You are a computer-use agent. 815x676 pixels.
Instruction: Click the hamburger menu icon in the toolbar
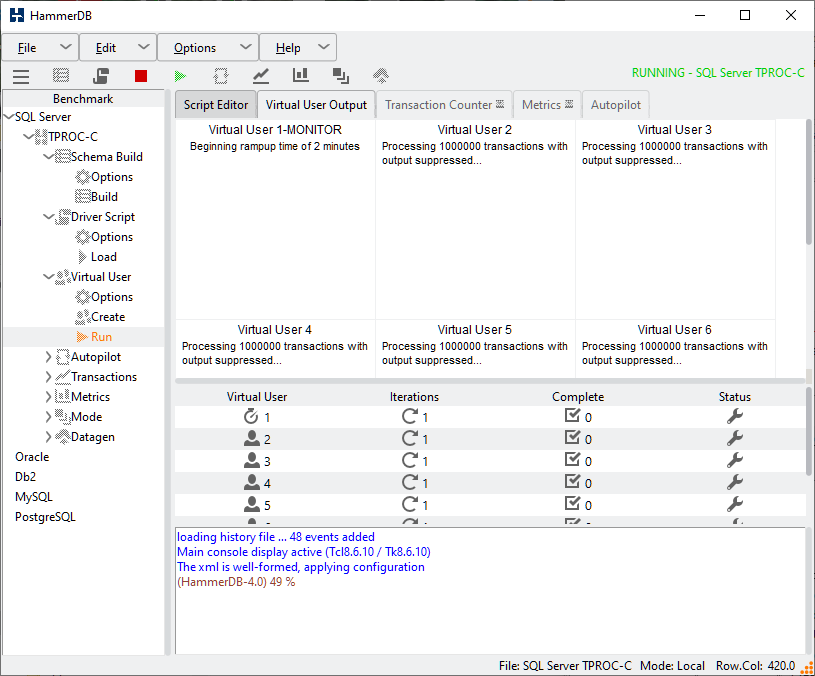[x=21, y=76]
